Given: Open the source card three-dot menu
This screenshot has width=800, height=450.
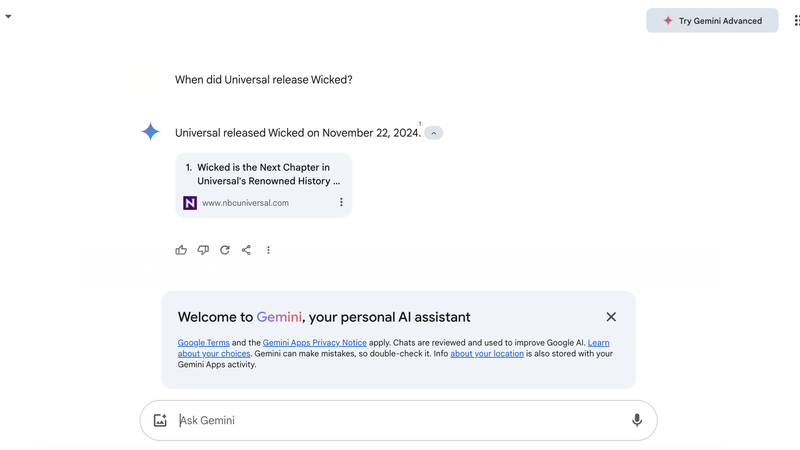Looking at the screenshot, I should 341,202.
